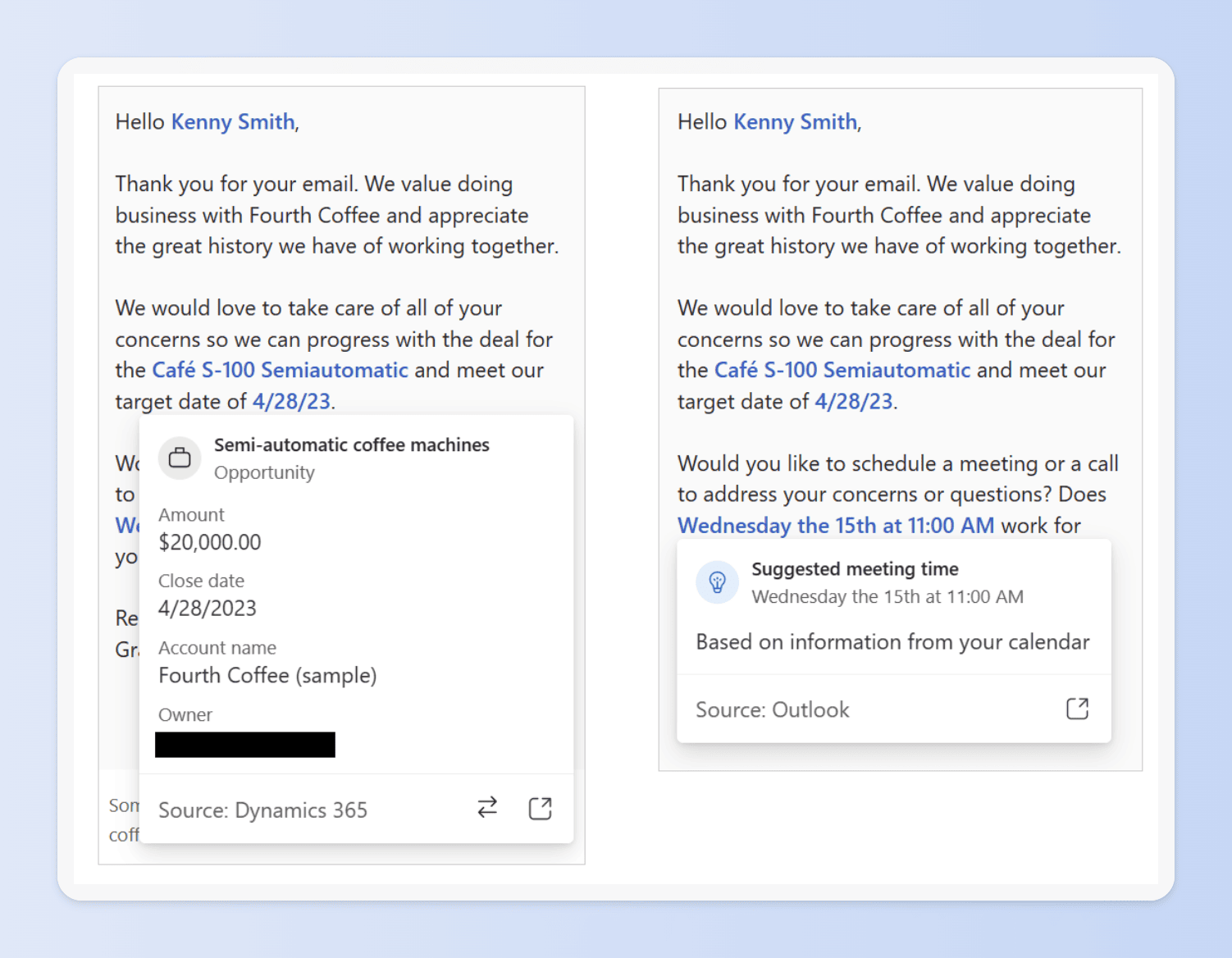The height and width of the screenshot is (958, 1232).
Task: Click the briefcase opportunity icon in the Dynamics card
Action: [x=180, y=458]
